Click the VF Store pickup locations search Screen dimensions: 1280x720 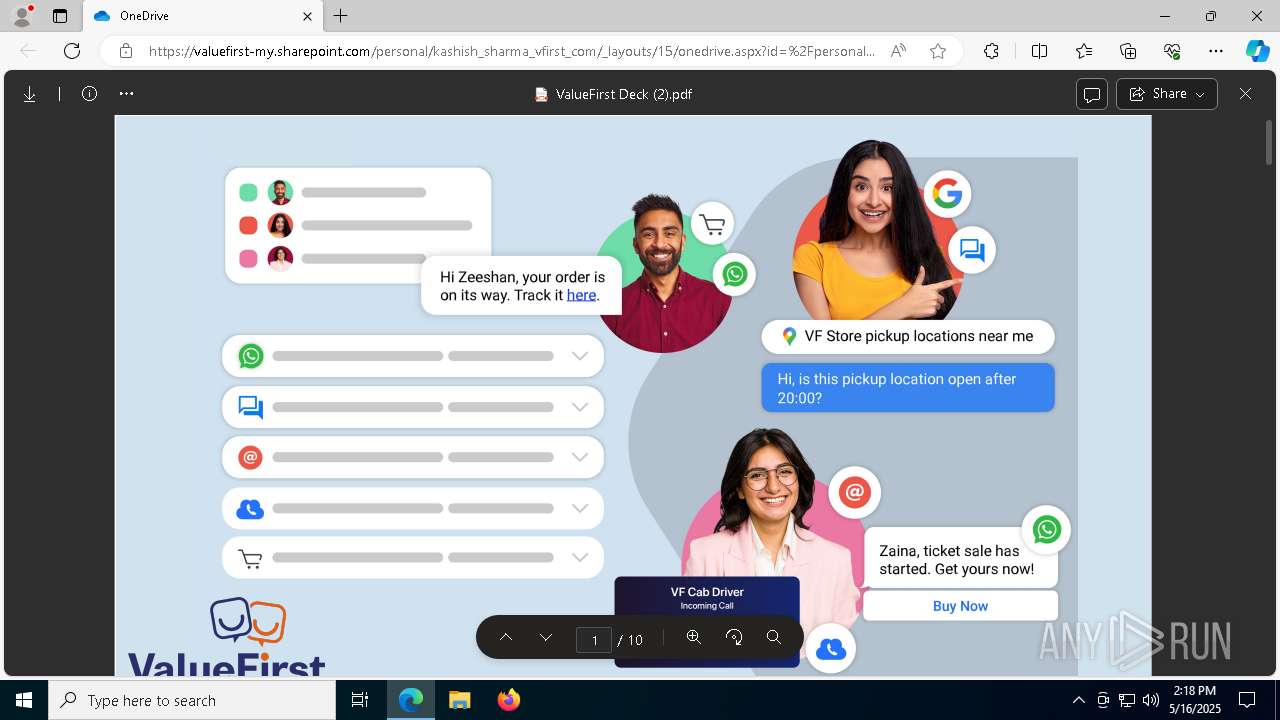pyautogui.click(x=908, y=337)
